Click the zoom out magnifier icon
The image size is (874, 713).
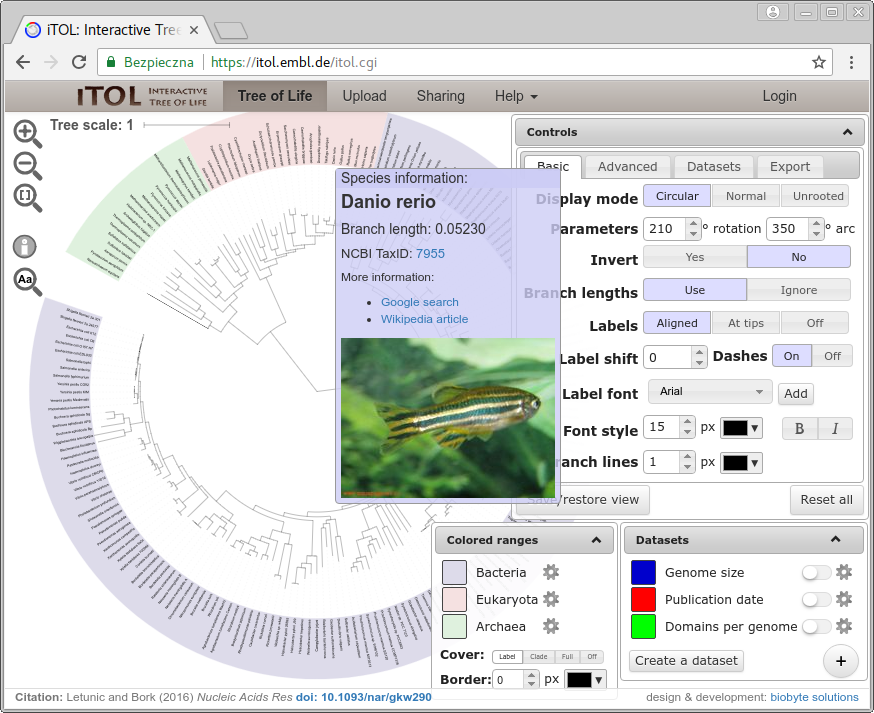tap(27, 165)
